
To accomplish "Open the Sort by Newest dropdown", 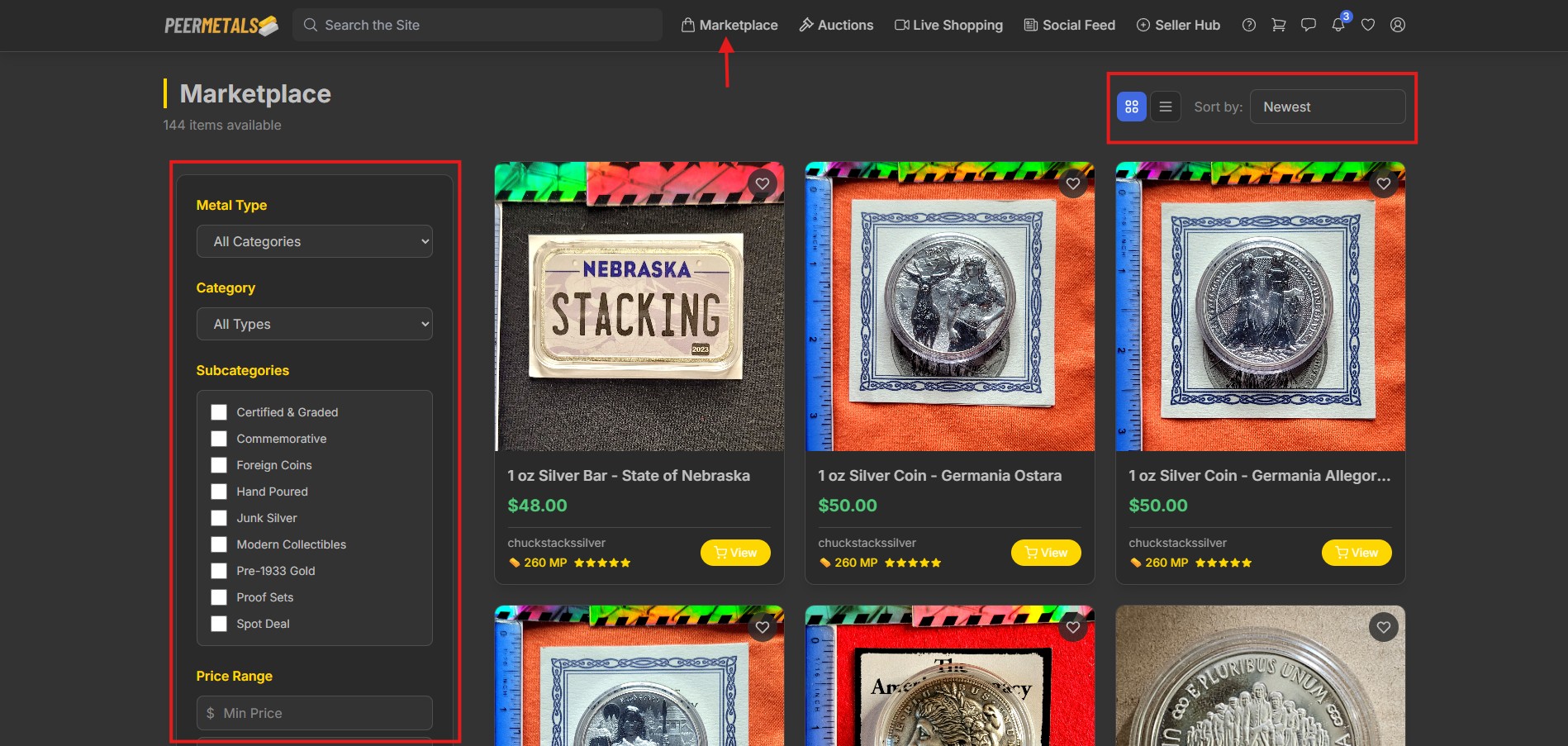I will (x=1328, y=107).
